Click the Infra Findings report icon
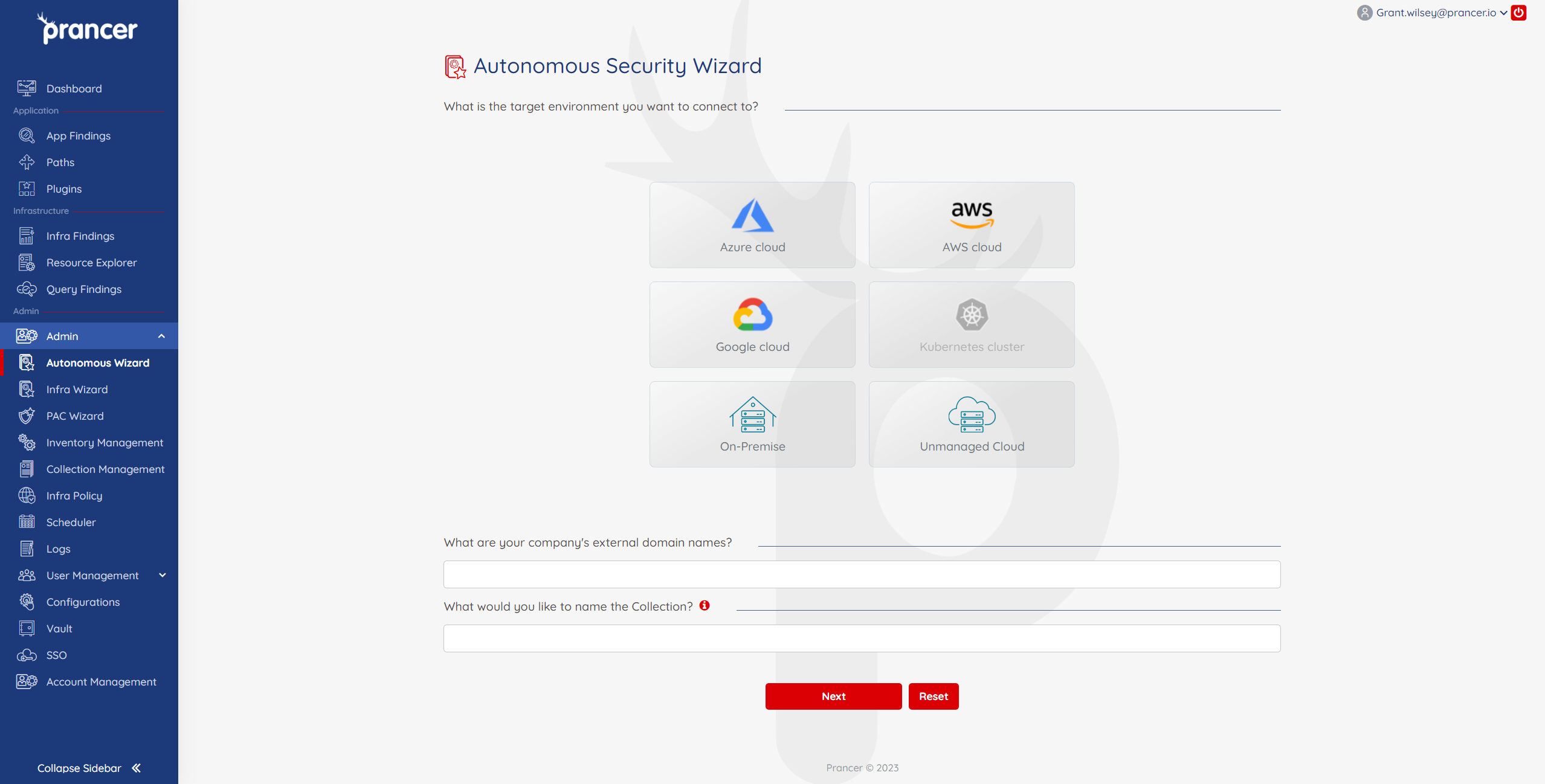Viewport: 1545px width, 784px height. coord(27,236)
